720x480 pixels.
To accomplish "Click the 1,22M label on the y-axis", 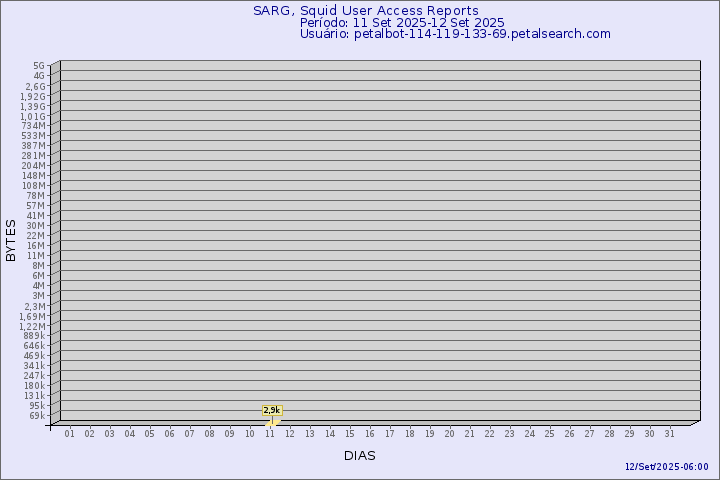I will (32, 326).
